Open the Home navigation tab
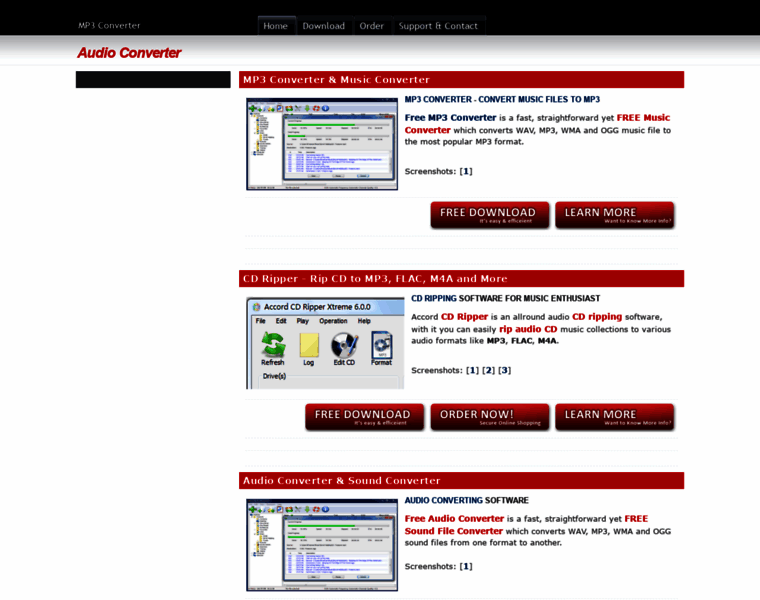 point(275,26)
